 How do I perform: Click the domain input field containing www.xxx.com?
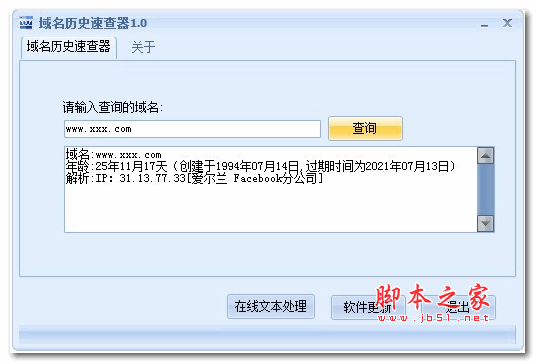click(x=192, y=129)
